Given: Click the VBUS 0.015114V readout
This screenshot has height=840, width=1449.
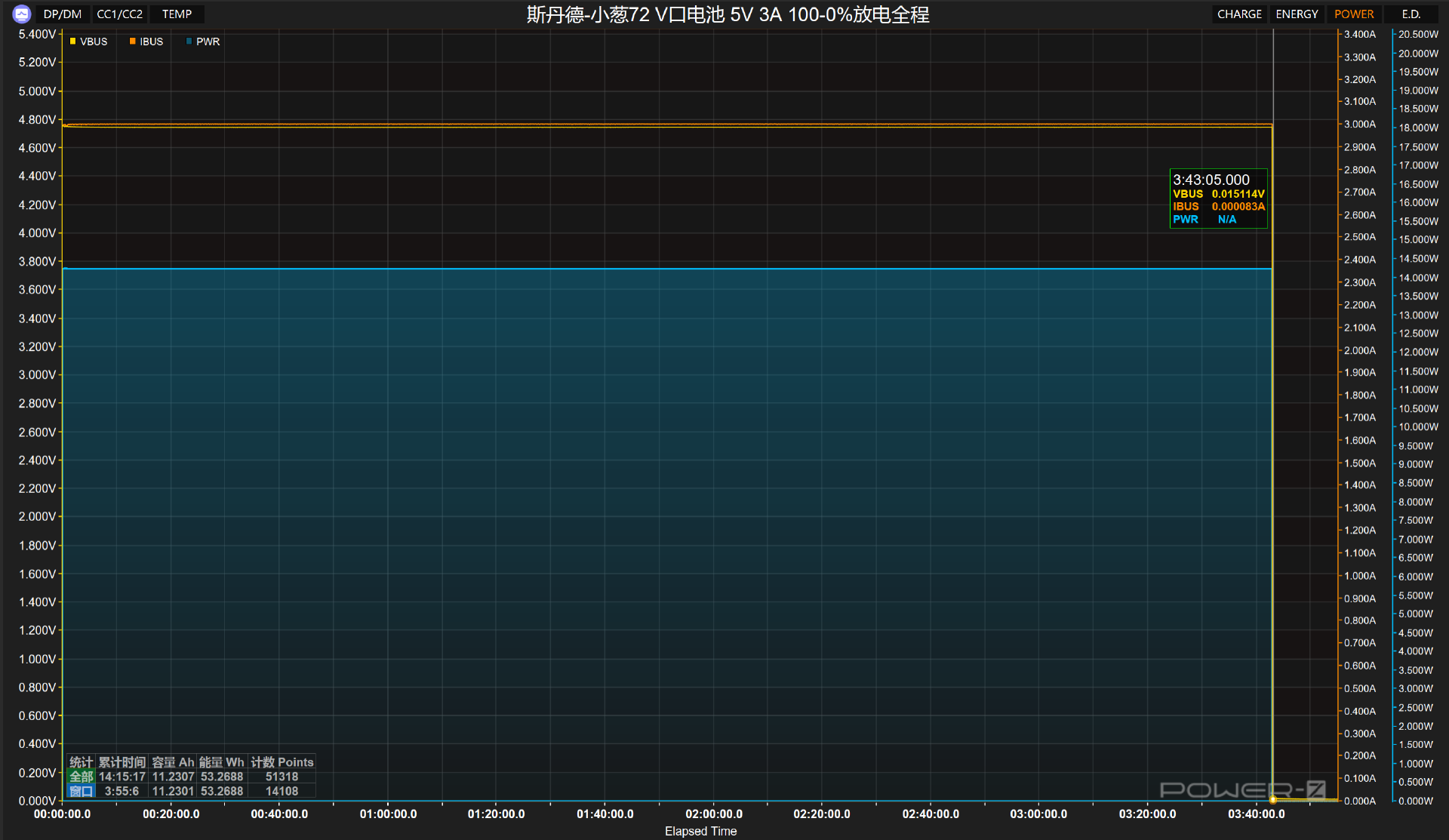Looking at the screenshot, I should [x=1219, y=194].
